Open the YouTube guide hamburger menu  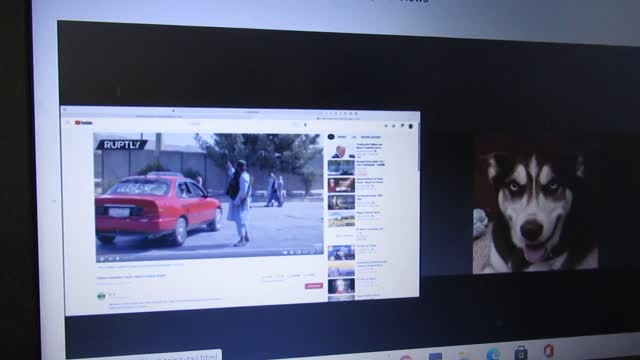coord(68,122)
